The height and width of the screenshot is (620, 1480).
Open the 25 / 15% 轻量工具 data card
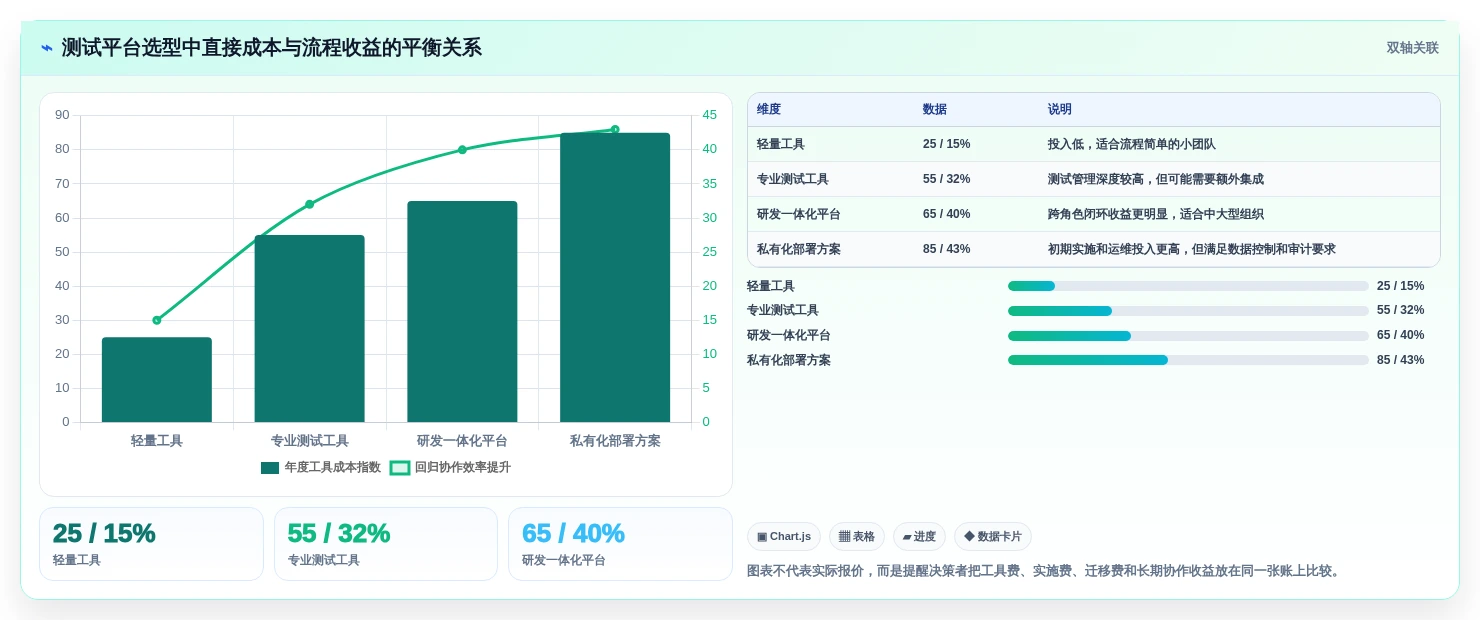point(151,544)
